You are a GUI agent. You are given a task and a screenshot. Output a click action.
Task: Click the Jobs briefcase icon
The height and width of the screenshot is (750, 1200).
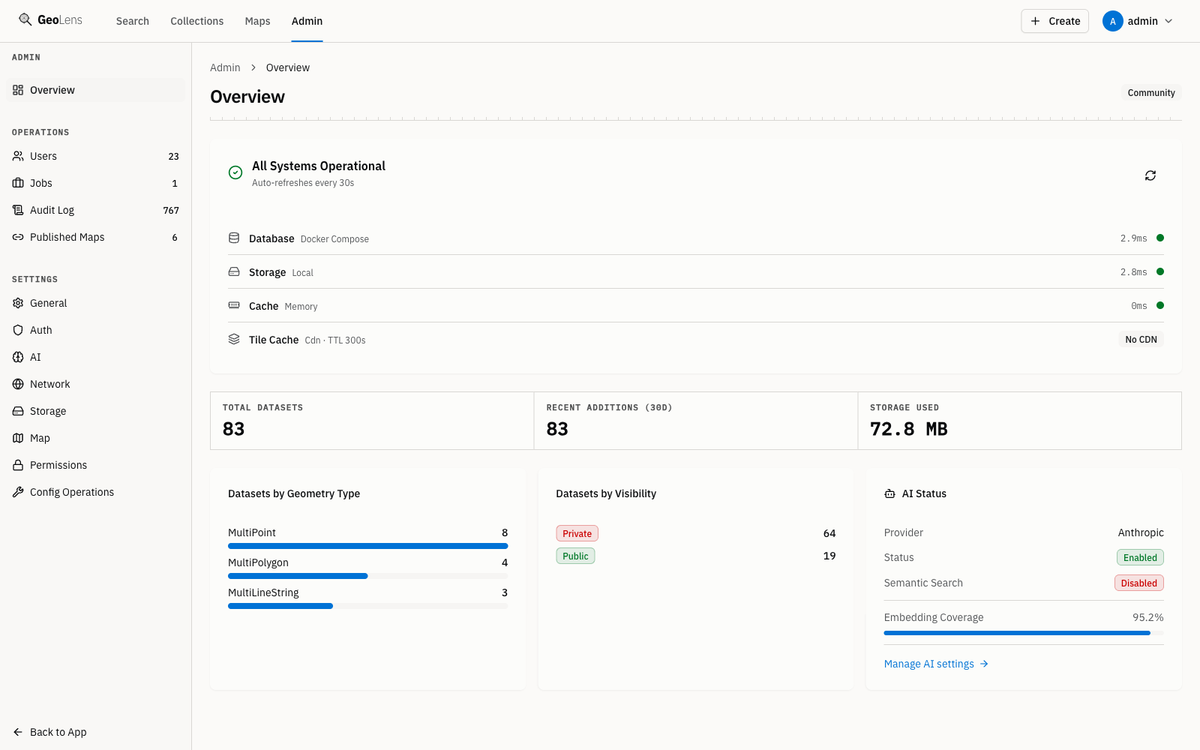coord(18,183)
